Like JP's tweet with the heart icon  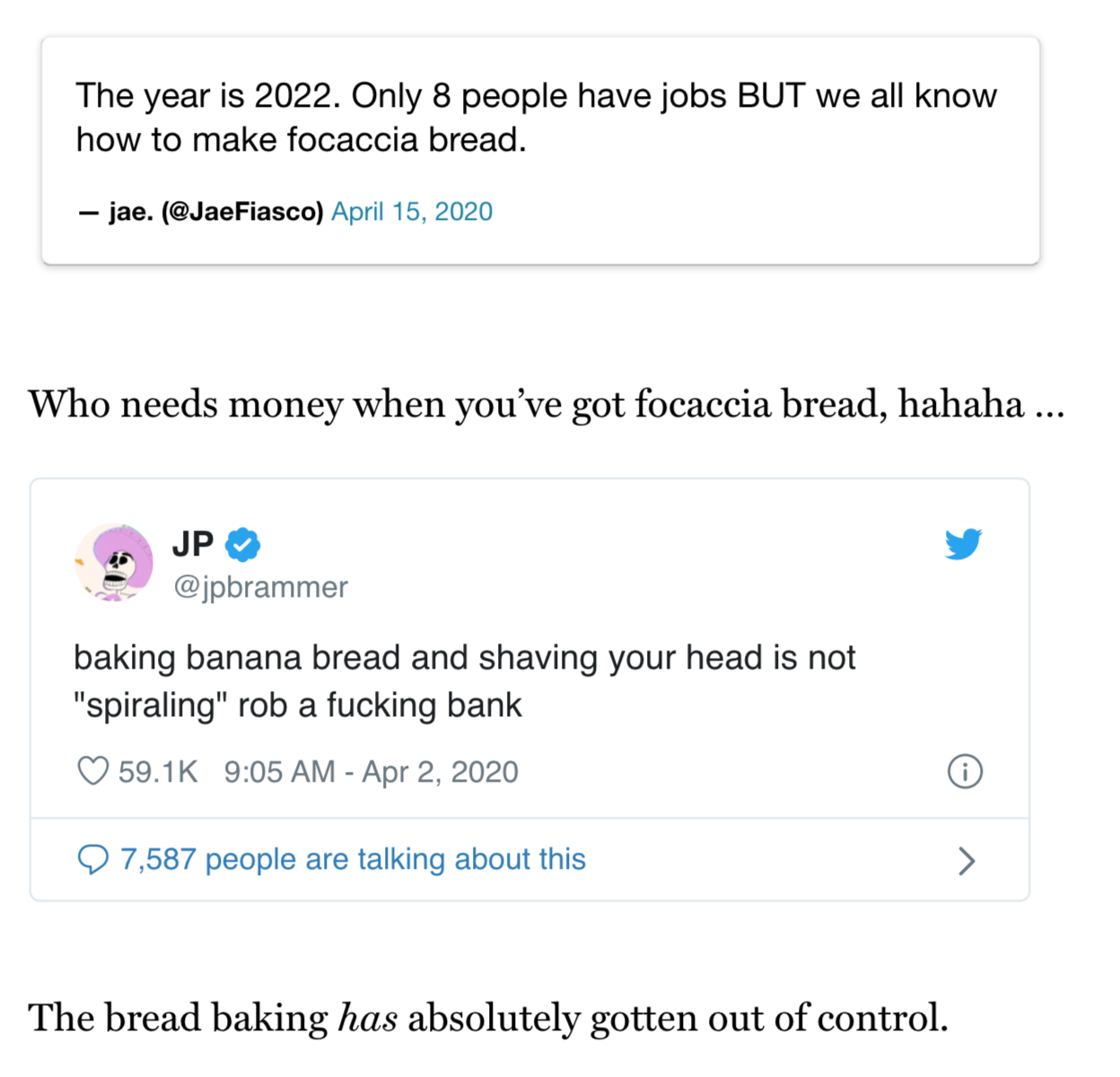[x=92, y=771]
